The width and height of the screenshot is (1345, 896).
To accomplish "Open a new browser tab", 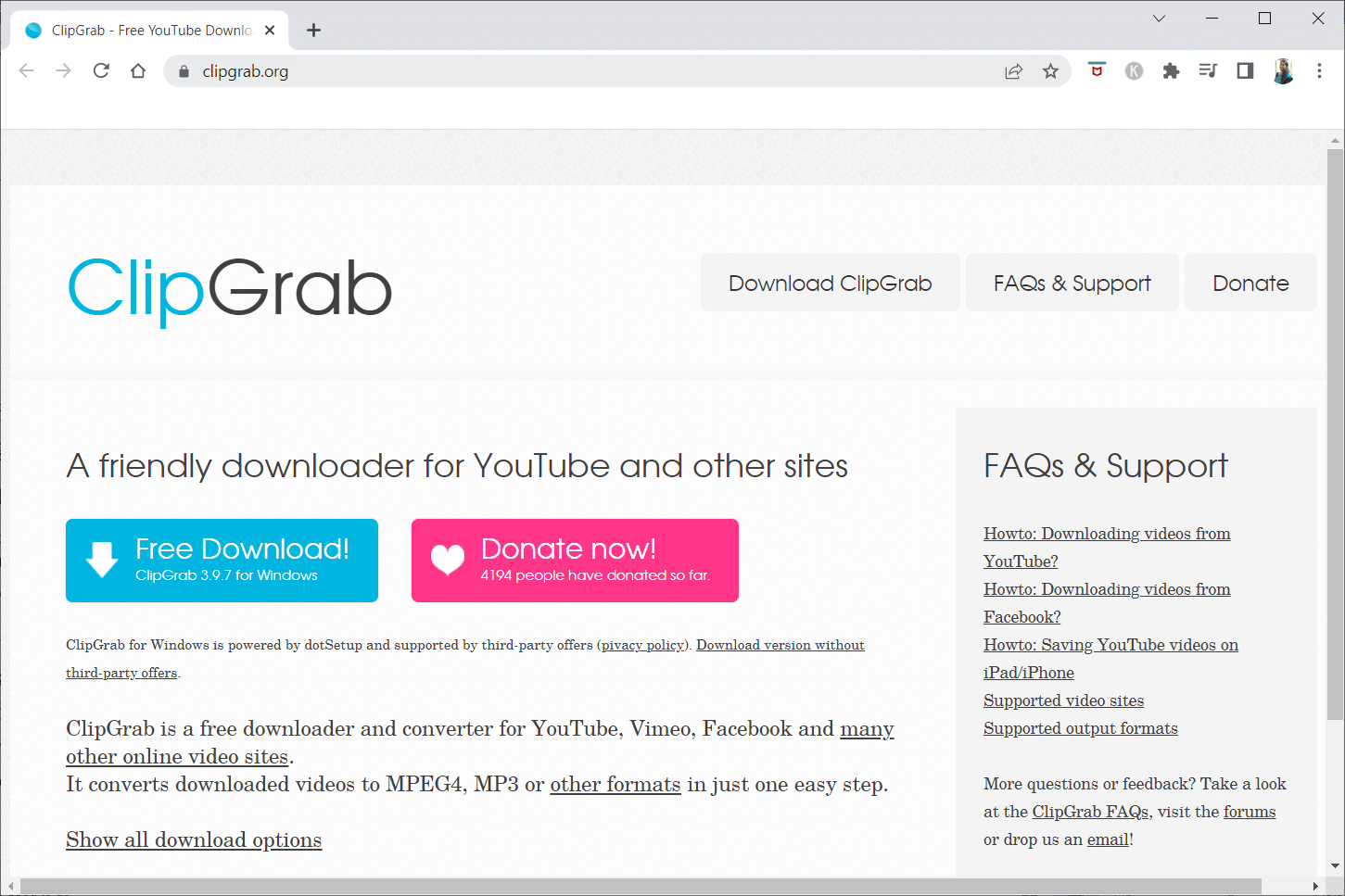I will pyautogui.click(x=314, y=31).
